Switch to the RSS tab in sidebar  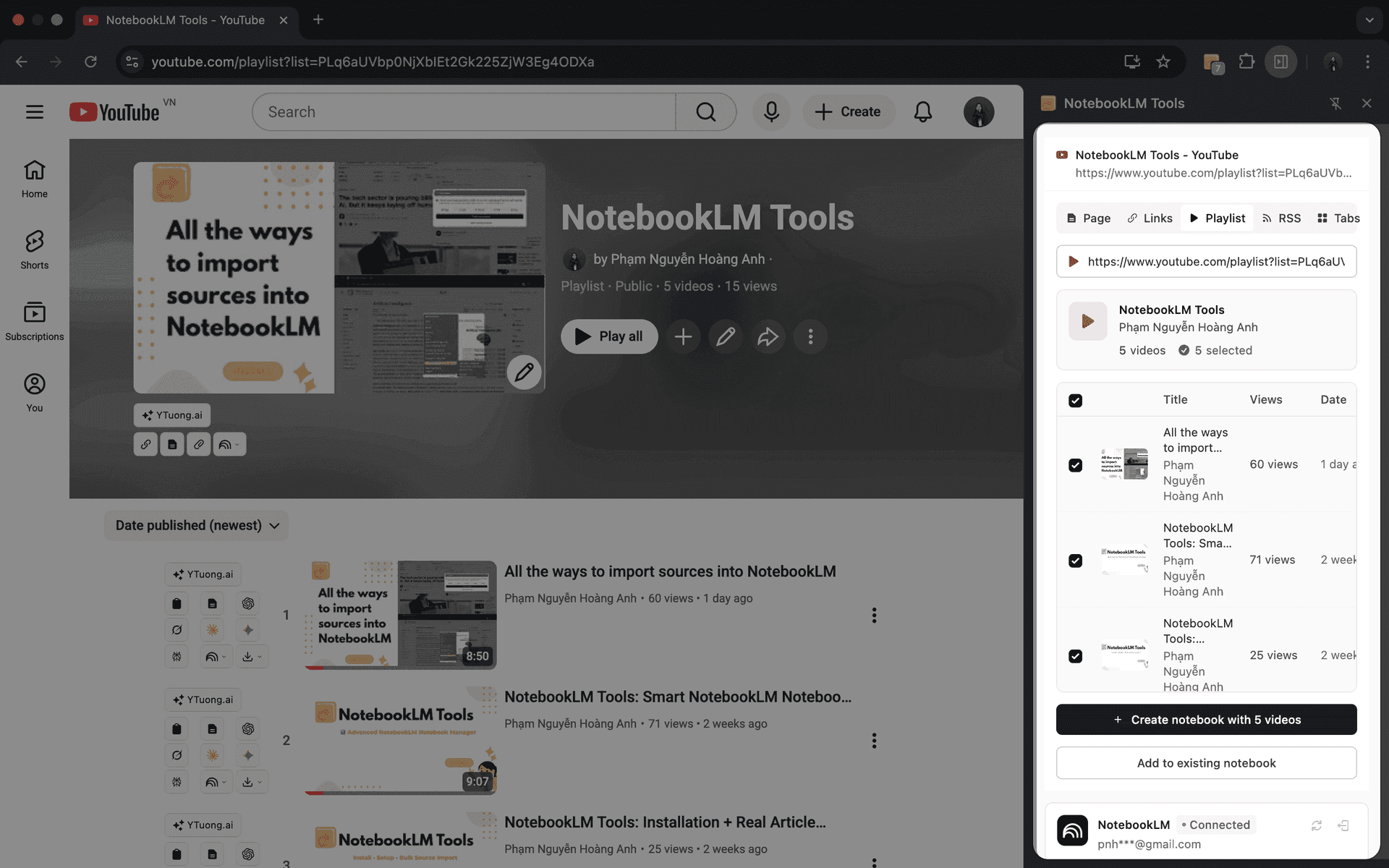(x=1281, y=218)
